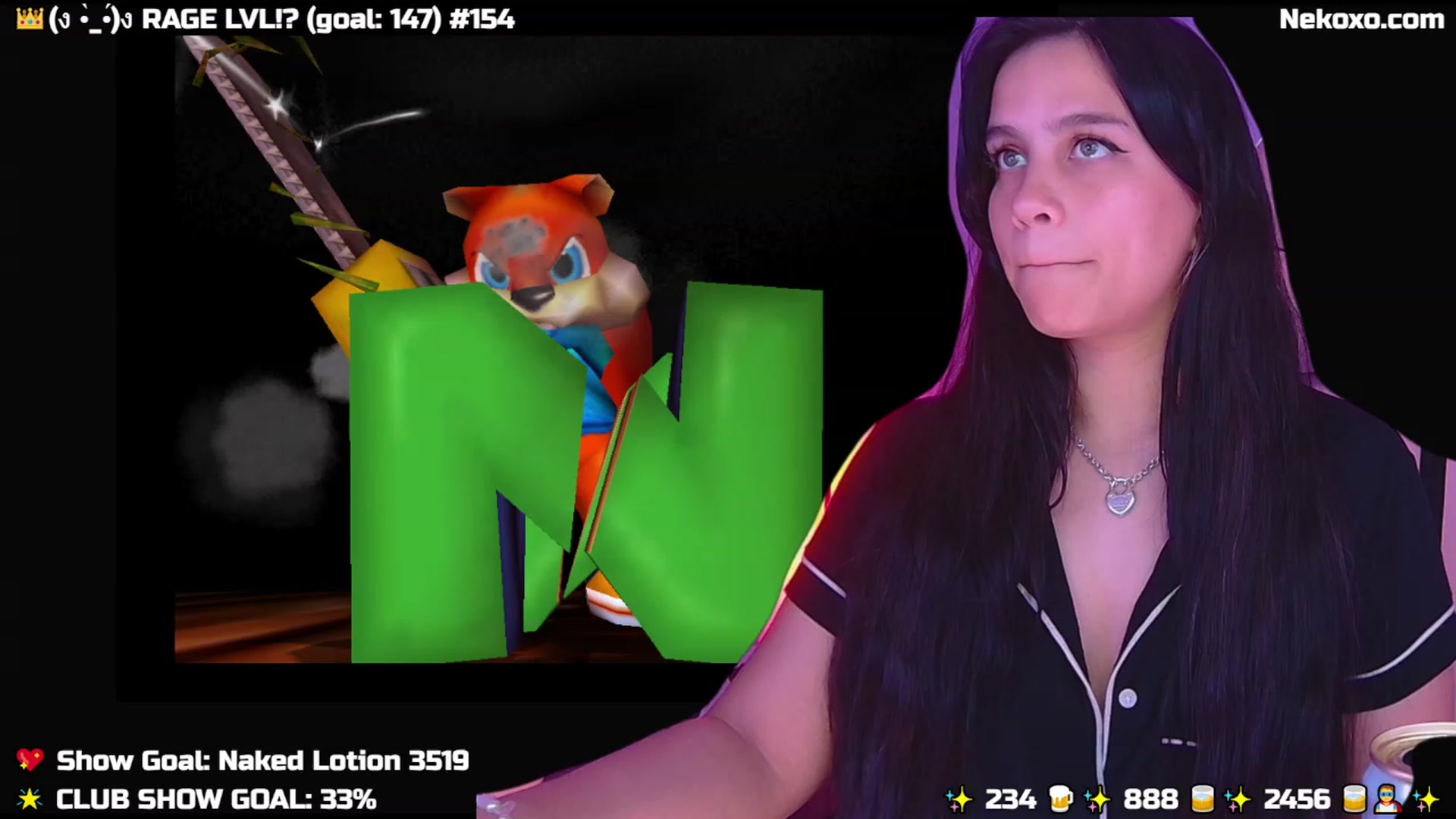Click the 'CLUB SHOW GOAL: 33%' text
The width and height of the screenshot is (1456, 819).
216,799
